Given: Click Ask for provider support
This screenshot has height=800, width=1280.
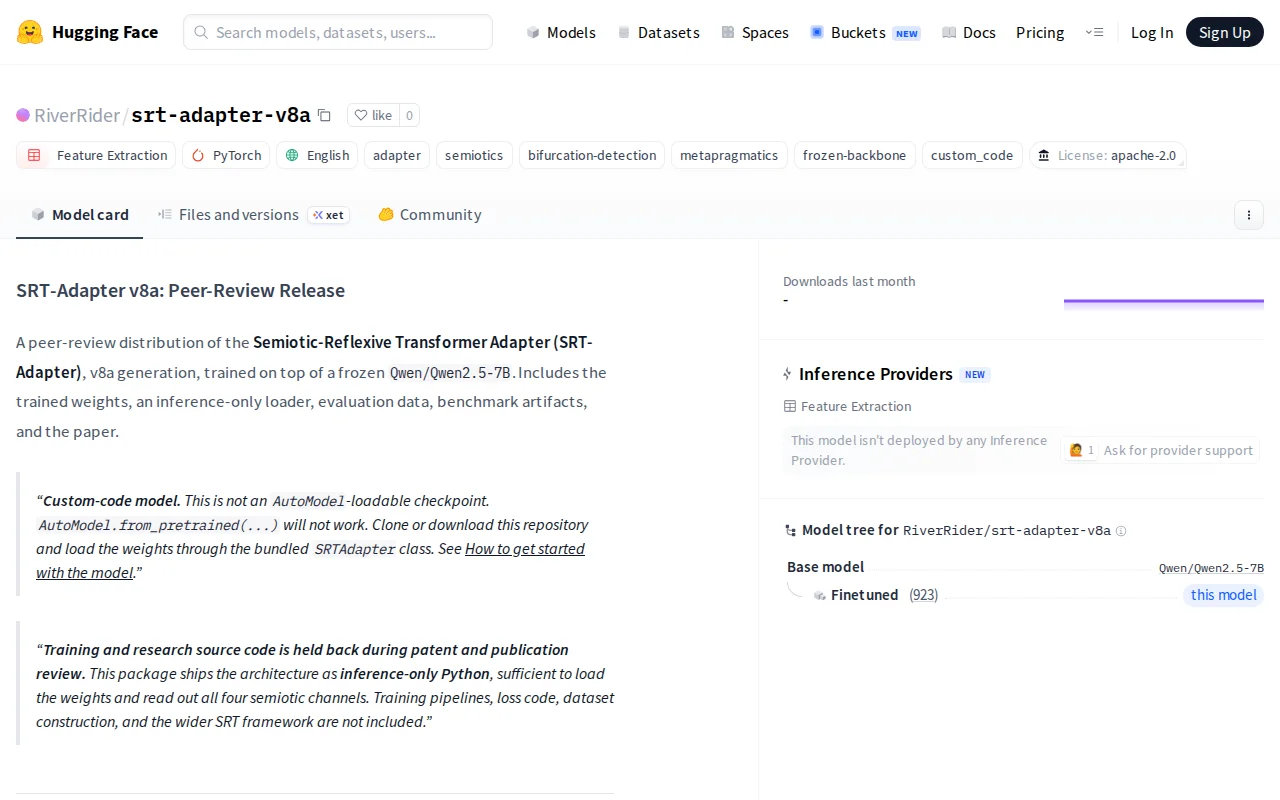Looking at the screenshot, I should click(1160, 450).
